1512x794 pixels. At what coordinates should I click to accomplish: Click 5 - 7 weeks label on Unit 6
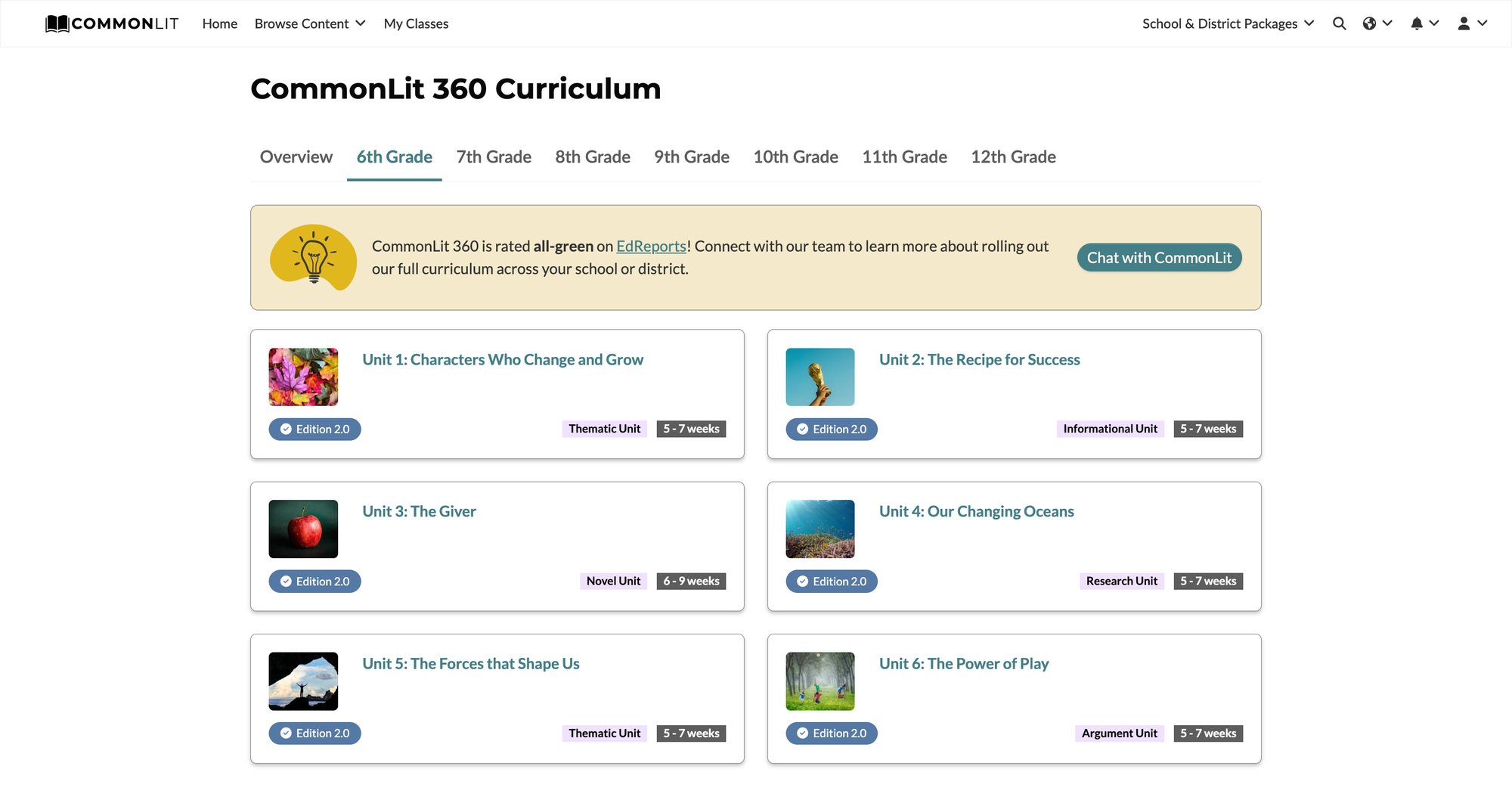[x=1208, y=733]
